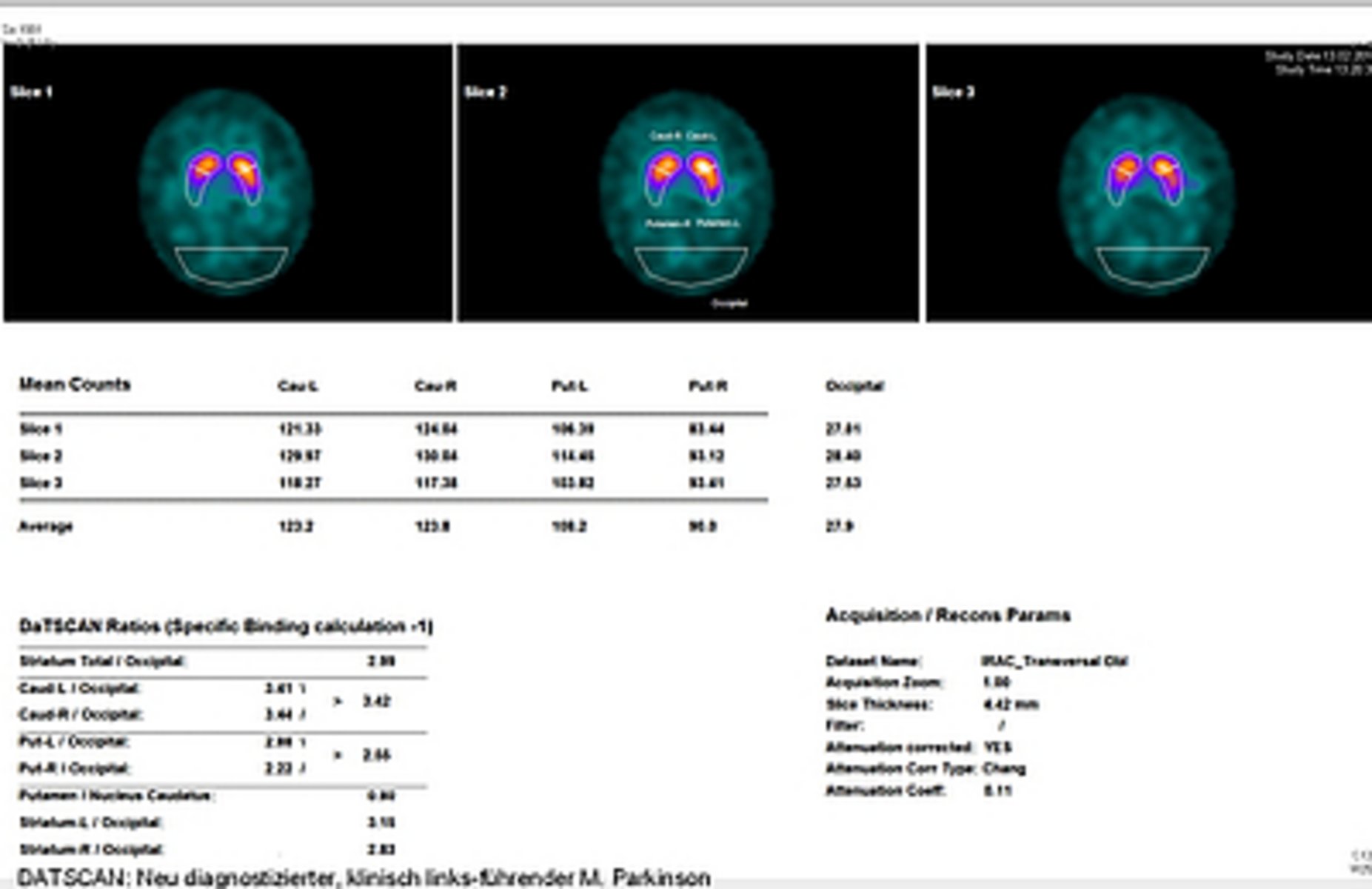
Task: Click the Slice 3 Put L count cell
Action: click(x=573, y=483)
